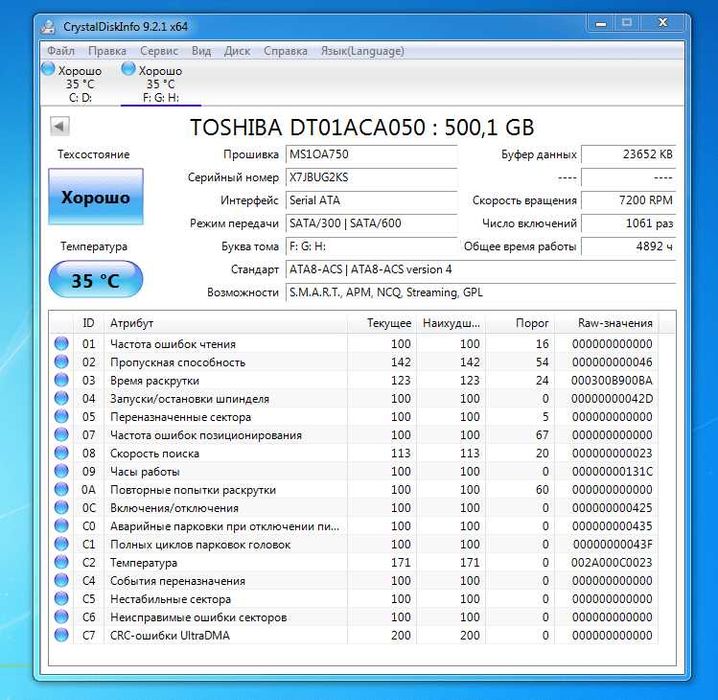
Task: Select the Неисправимые ошибки секторов row text
Action: point(198,617)
